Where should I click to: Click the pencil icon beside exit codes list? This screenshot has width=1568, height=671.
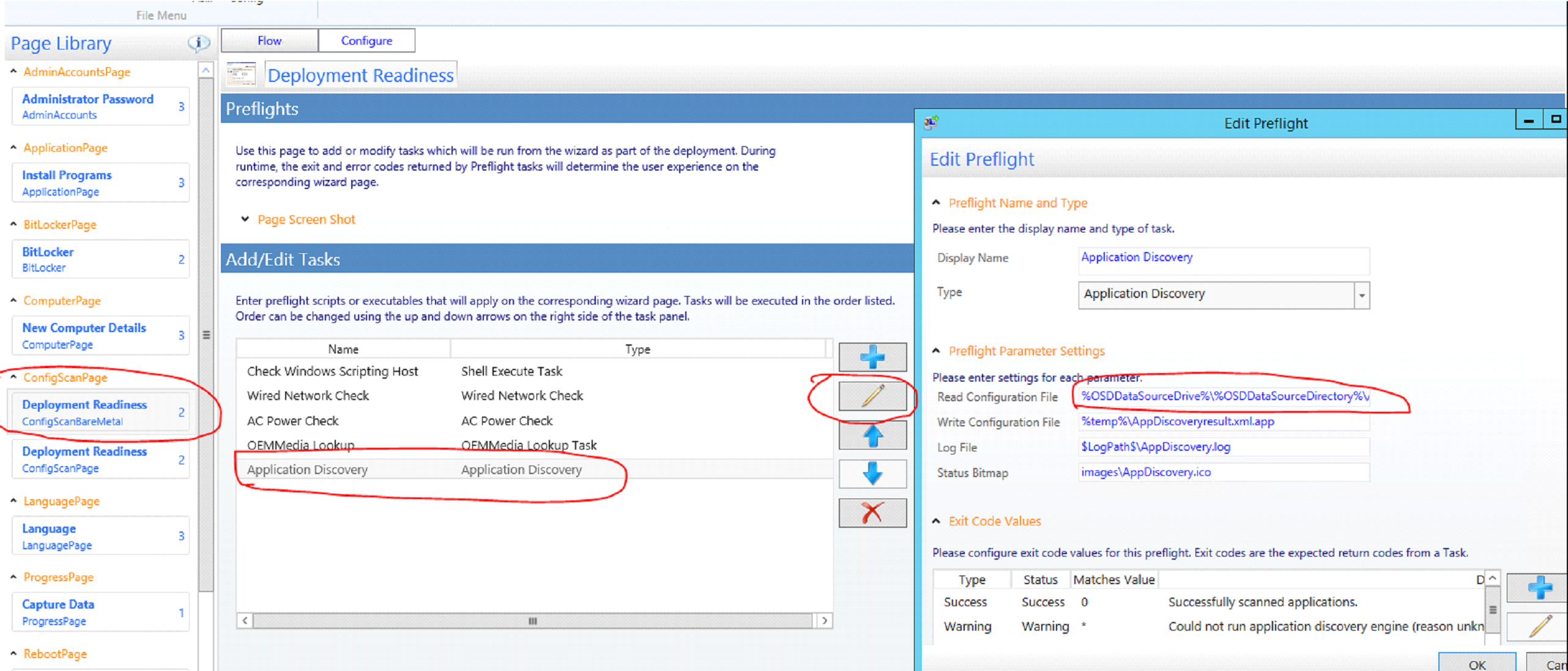tap(1539, 626)
